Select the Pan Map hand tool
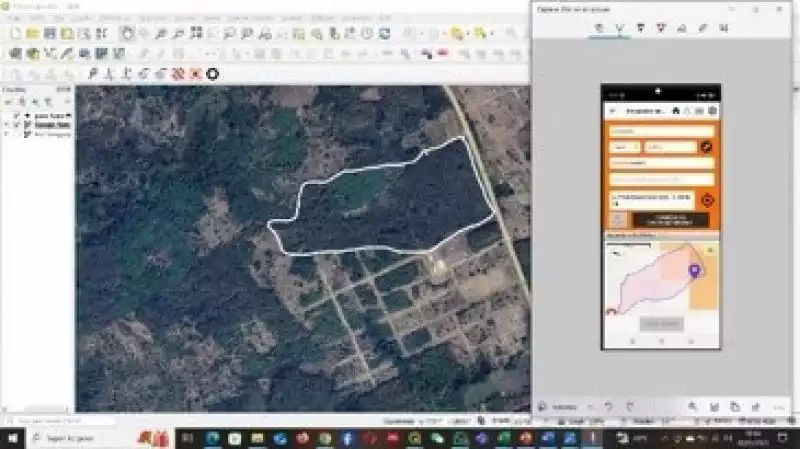Viewport: 800px width, 449px height. 127,33
